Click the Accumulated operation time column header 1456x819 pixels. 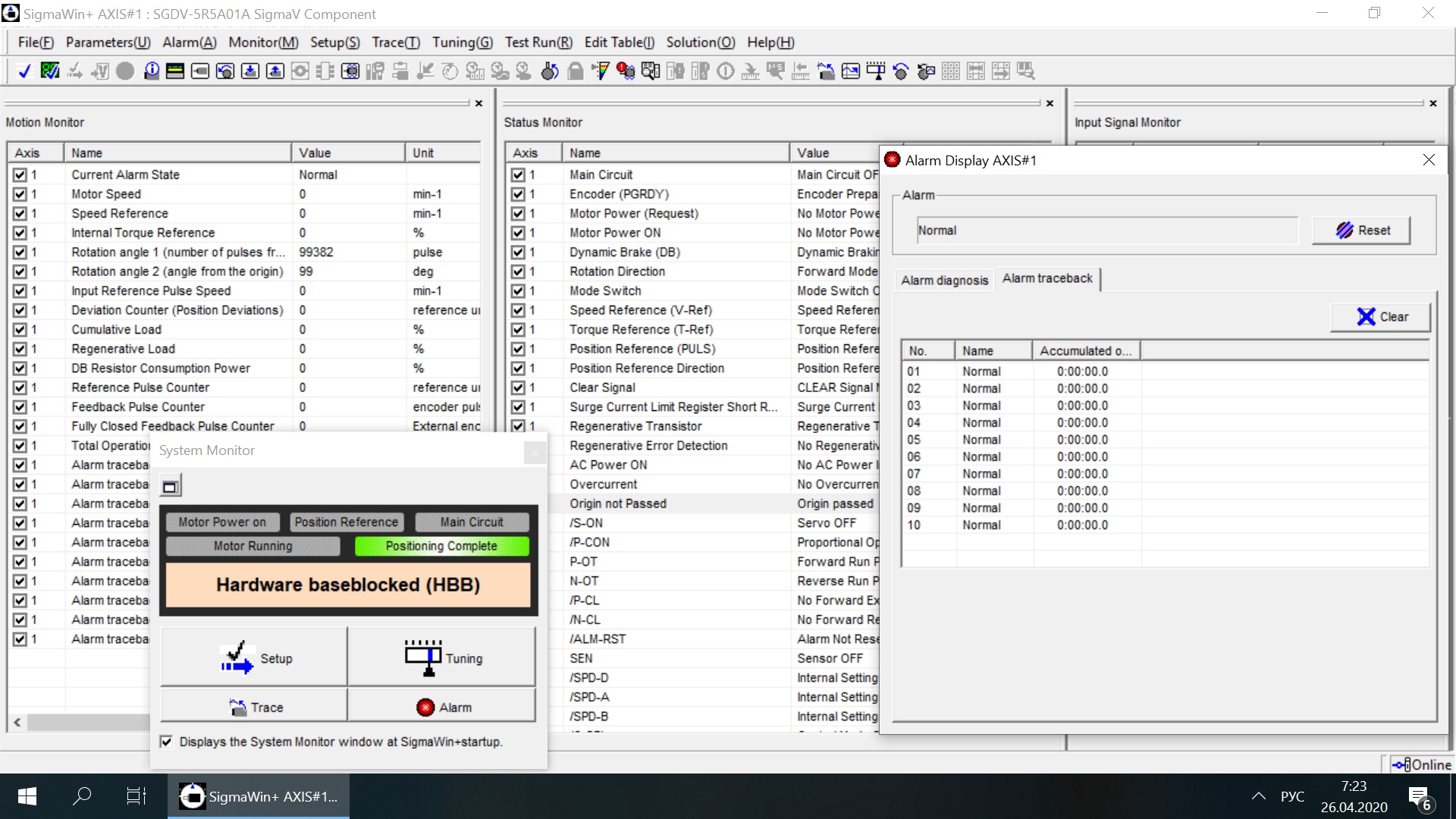tap(1085, 351)
